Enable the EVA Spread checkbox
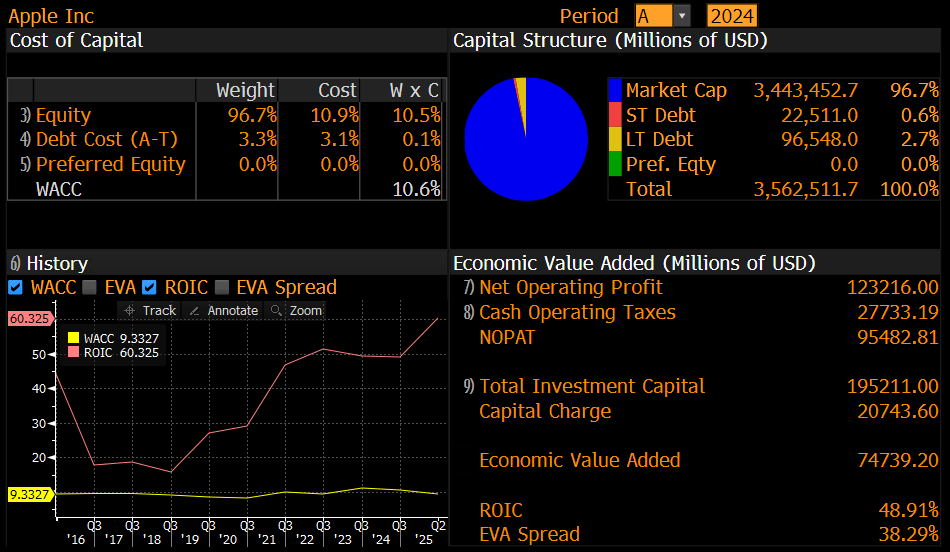Image resolution: width=950 pixels, height=552 pixels. (x=221, y=288)
